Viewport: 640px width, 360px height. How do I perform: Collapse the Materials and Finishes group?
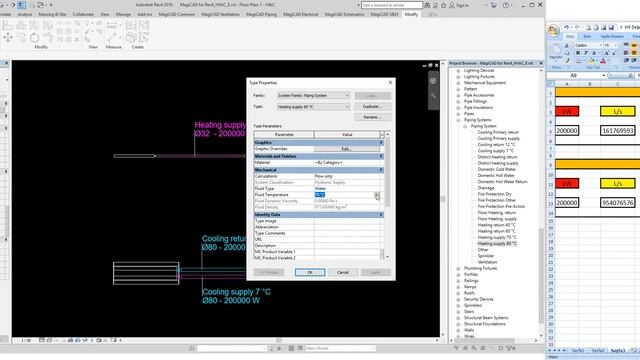tap(381, 156)
